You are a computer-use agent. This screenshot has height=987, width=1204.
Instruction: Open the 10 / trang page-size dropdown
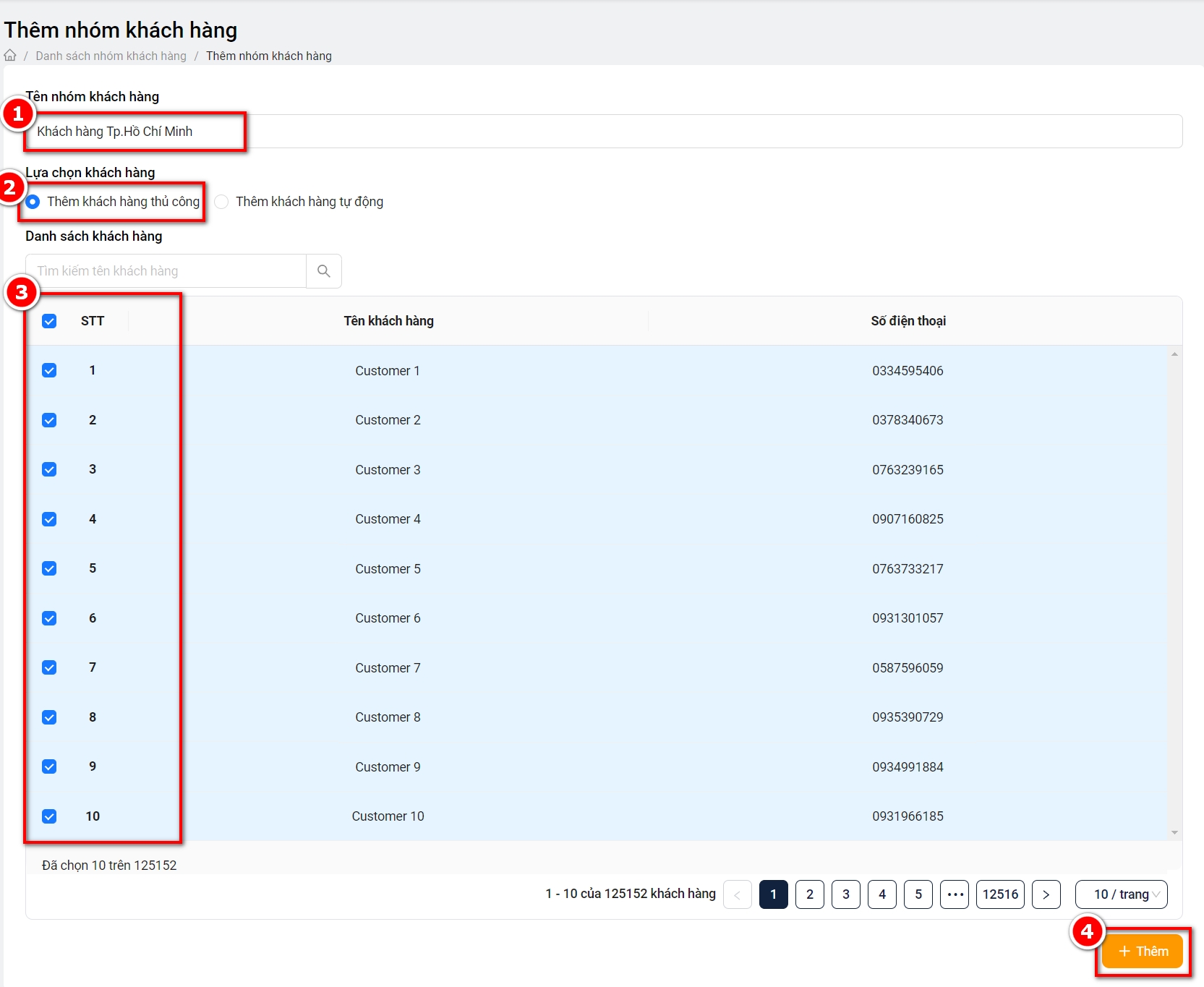click(x=1121, y=894)
